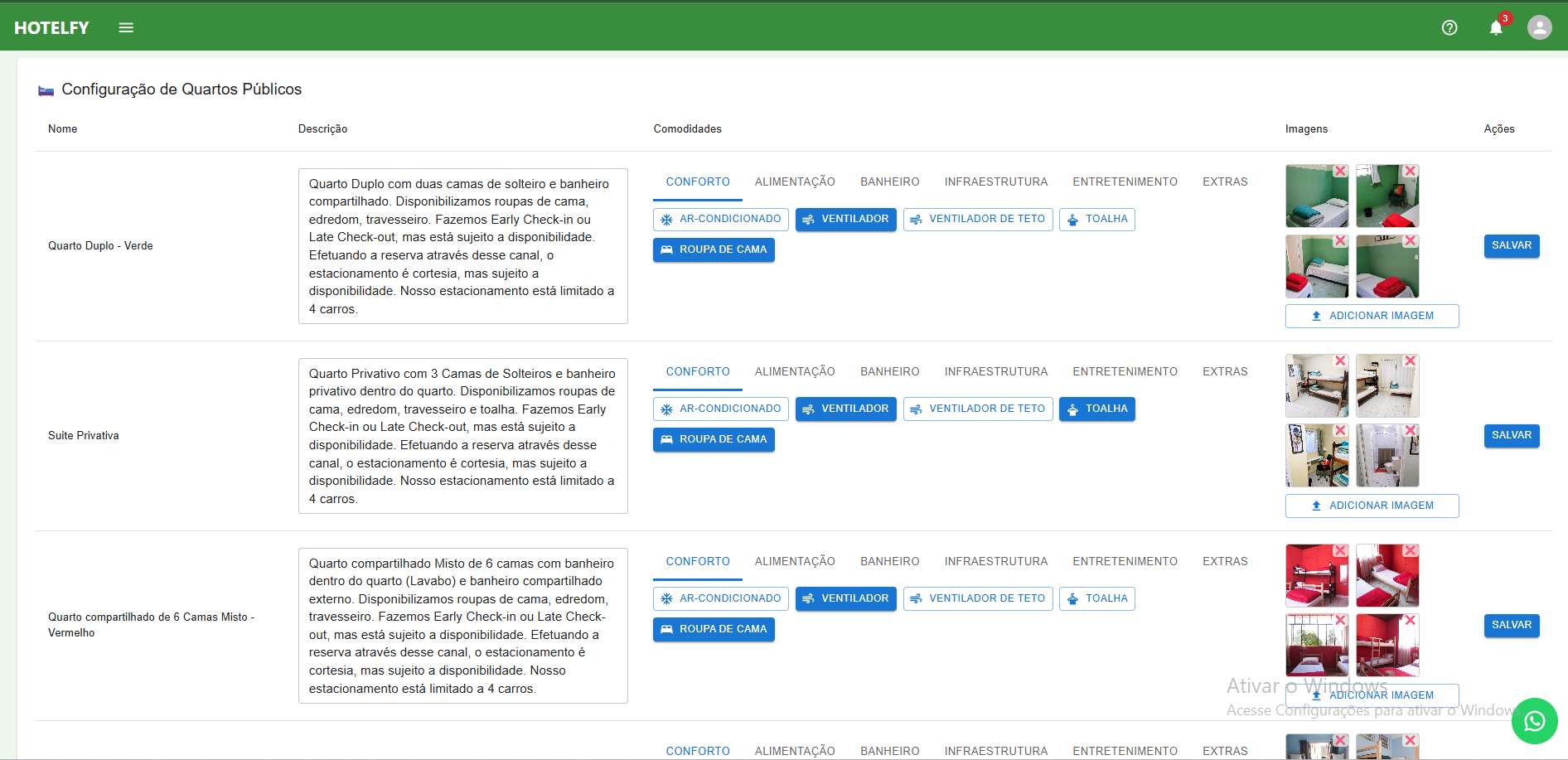Remove first image of Quarto Duplo - Verde
1568x760 pixels.
[1339, 171]
